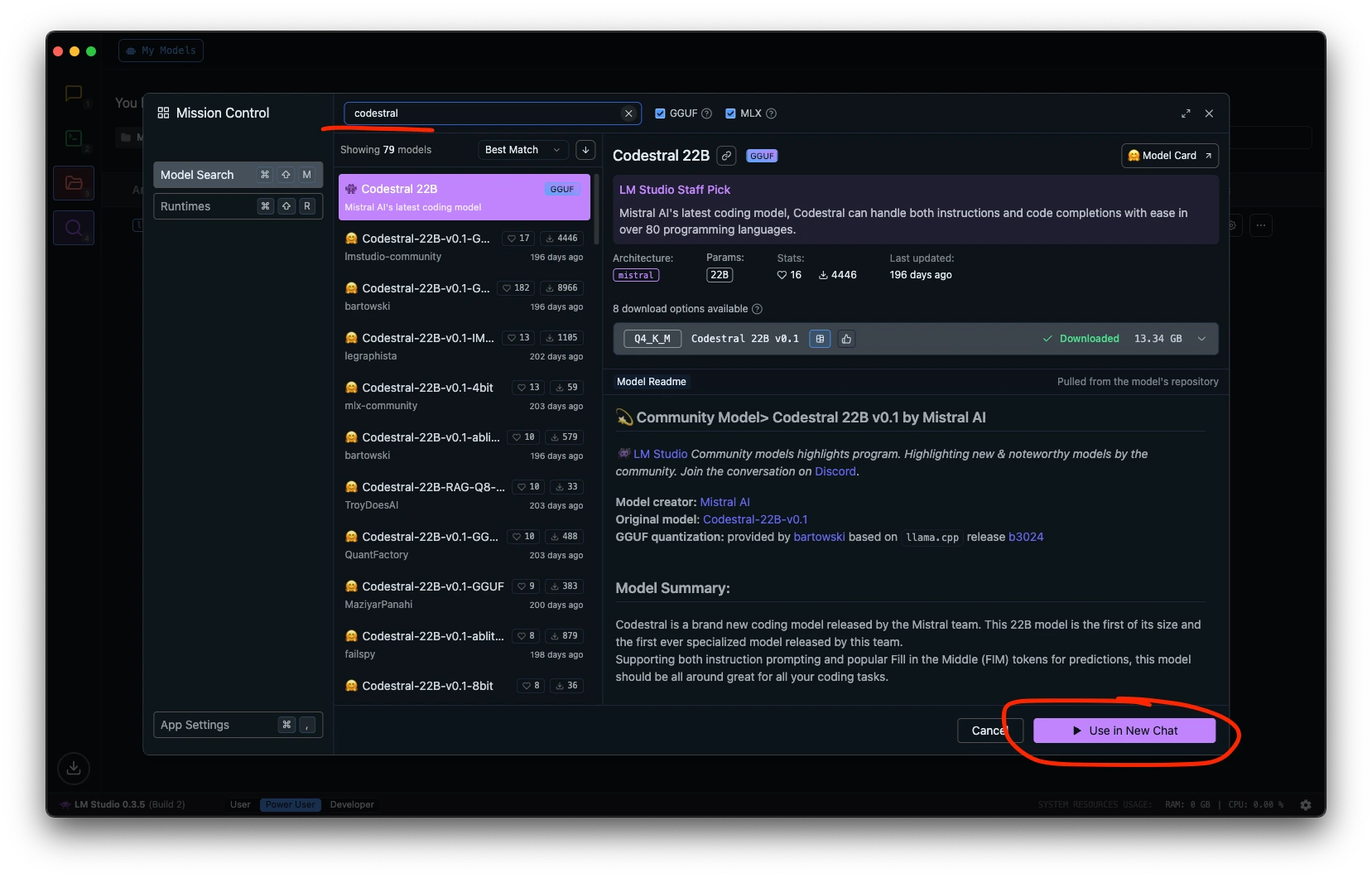The height and width of the screenshot is (878, 1372).
Task: Open the Model Card link
Action: 1170,156
